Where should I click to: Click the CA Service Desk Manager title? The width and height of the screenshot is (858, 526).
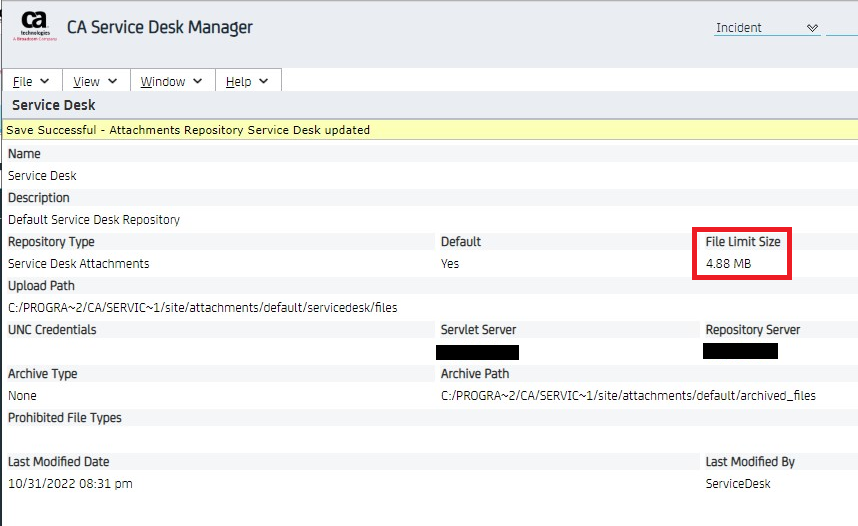[160, 28]
